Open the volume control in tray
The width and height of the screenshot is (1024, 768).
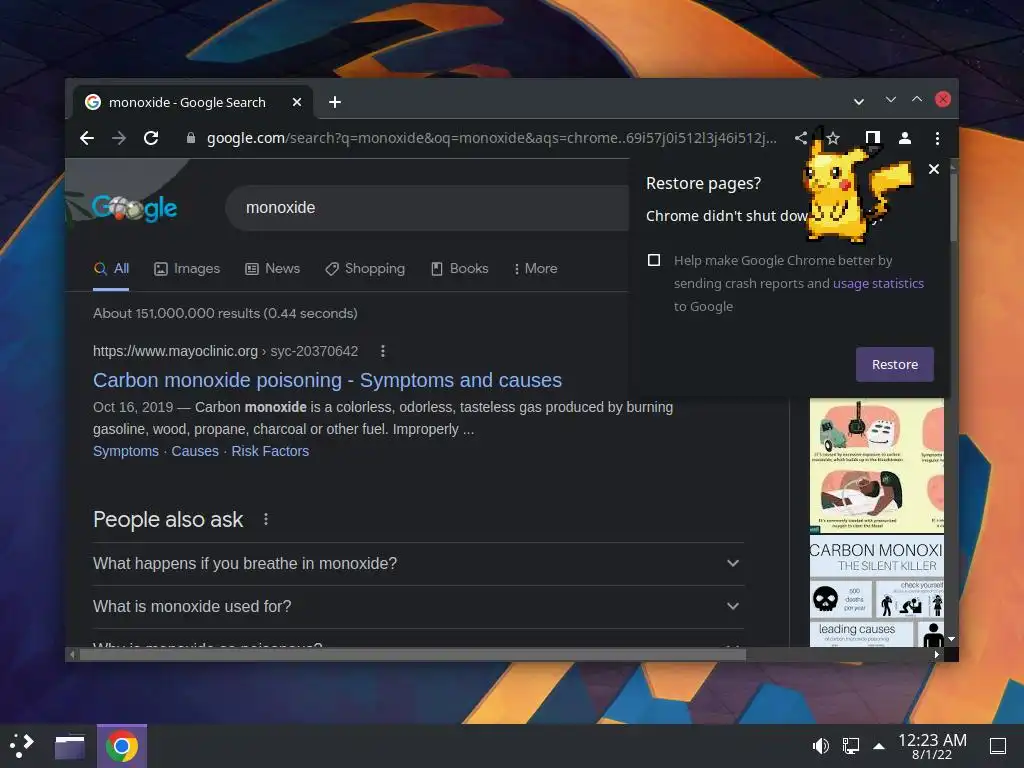pyautogui.click(x=820, y=746)
